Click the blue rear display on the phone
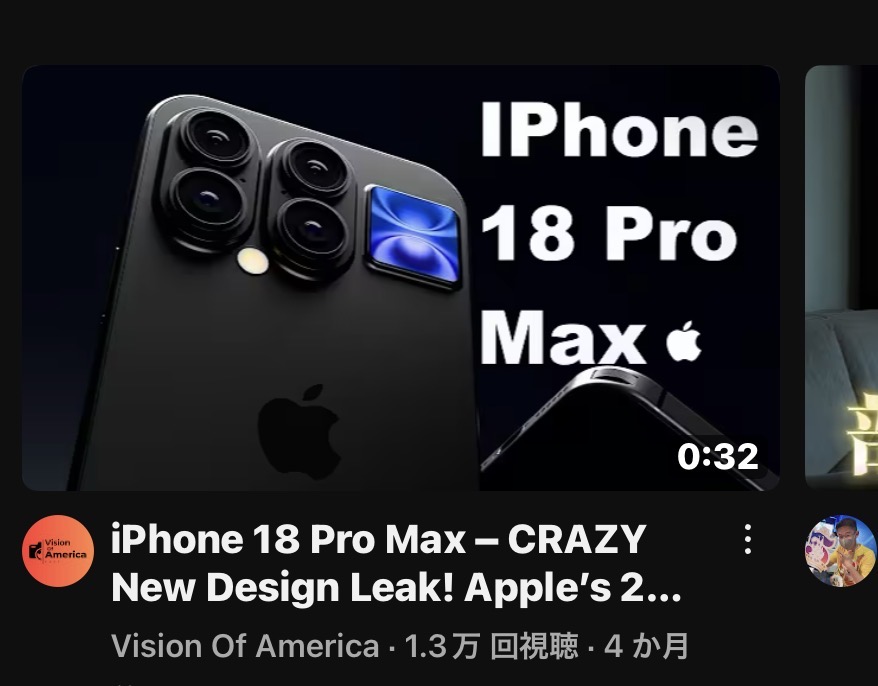The height and width of the screenshot is (686, 878). click(413, 236)
